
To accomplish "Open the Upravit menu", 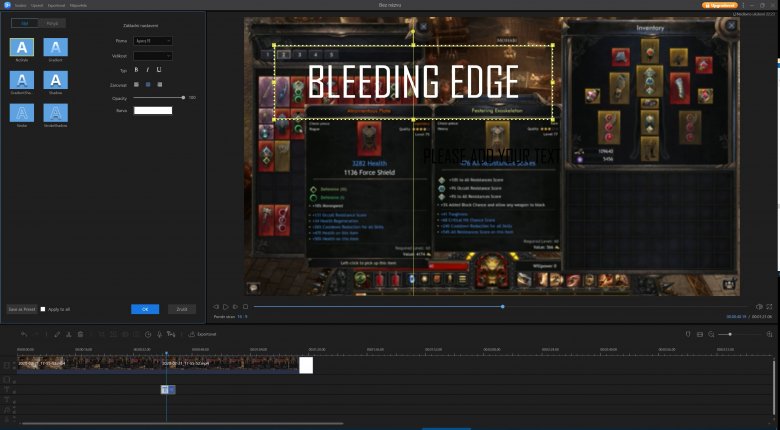I will (37, 5).
